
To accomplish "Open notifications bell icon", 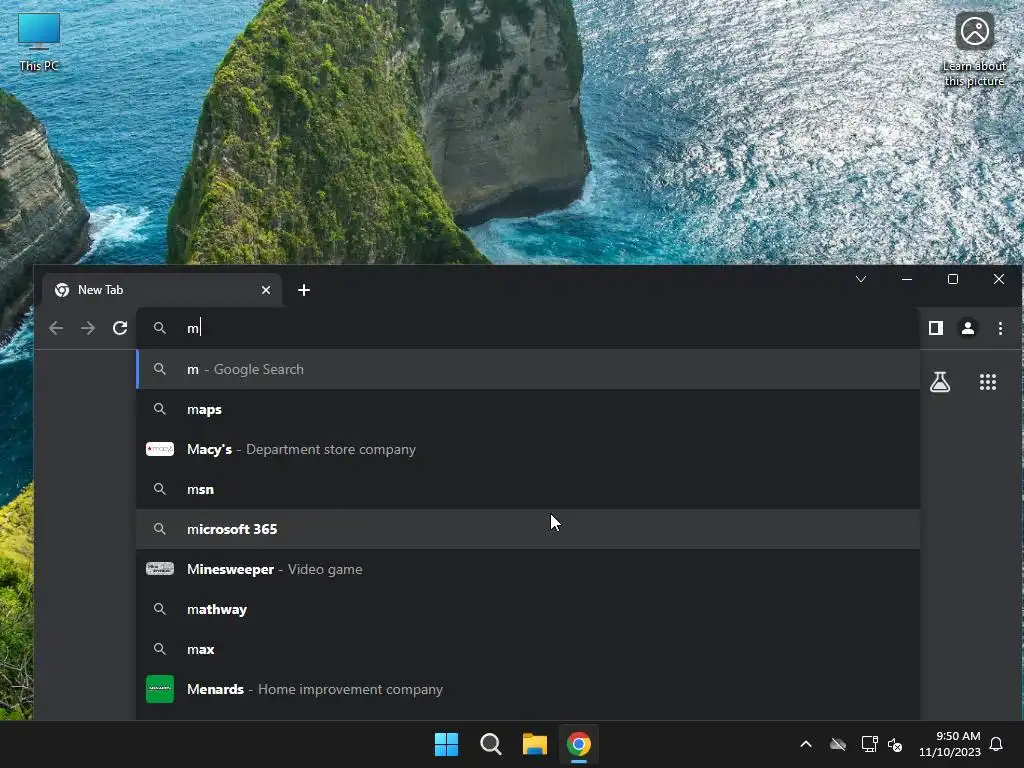I will [x=996, y=744].
